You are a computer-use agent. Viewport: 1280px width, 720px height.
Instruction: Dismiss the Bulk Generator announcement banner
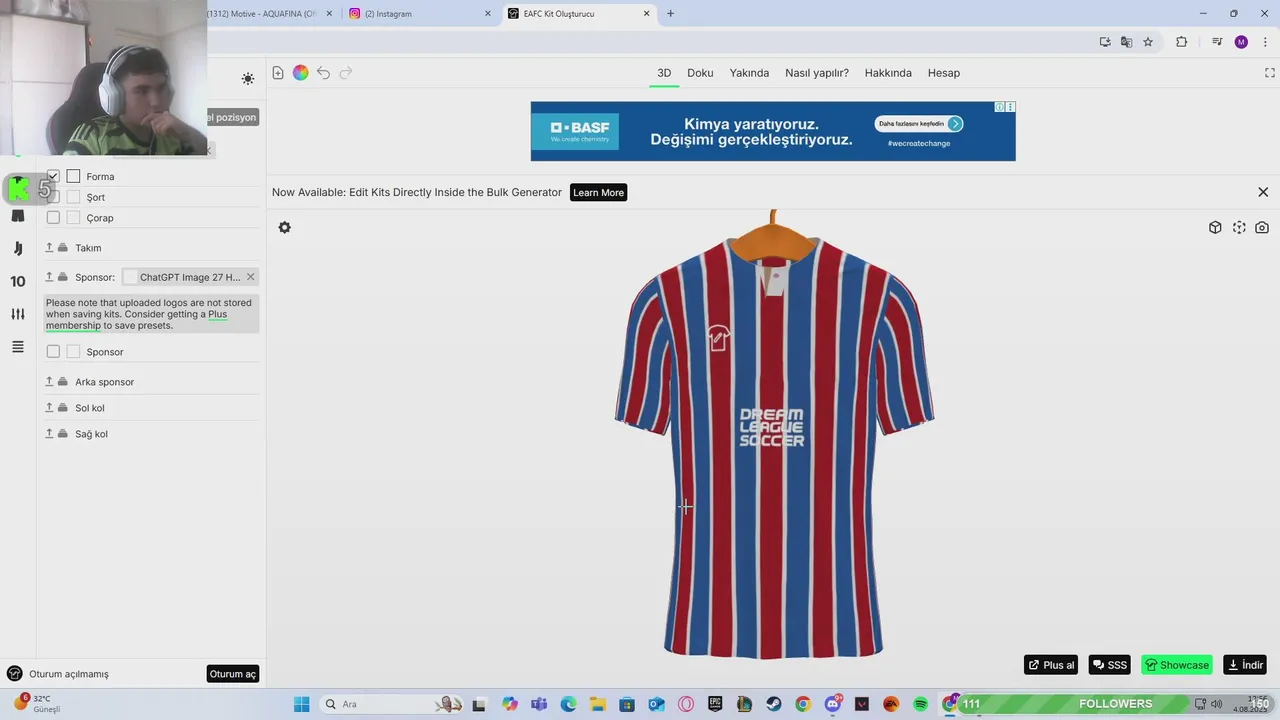[x=1263, y=192]
